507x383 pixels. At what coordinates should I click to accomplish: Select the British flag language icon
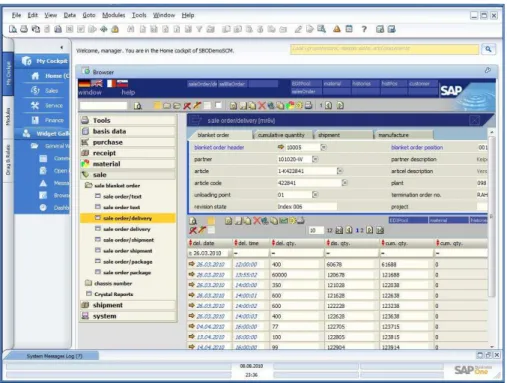97,83
